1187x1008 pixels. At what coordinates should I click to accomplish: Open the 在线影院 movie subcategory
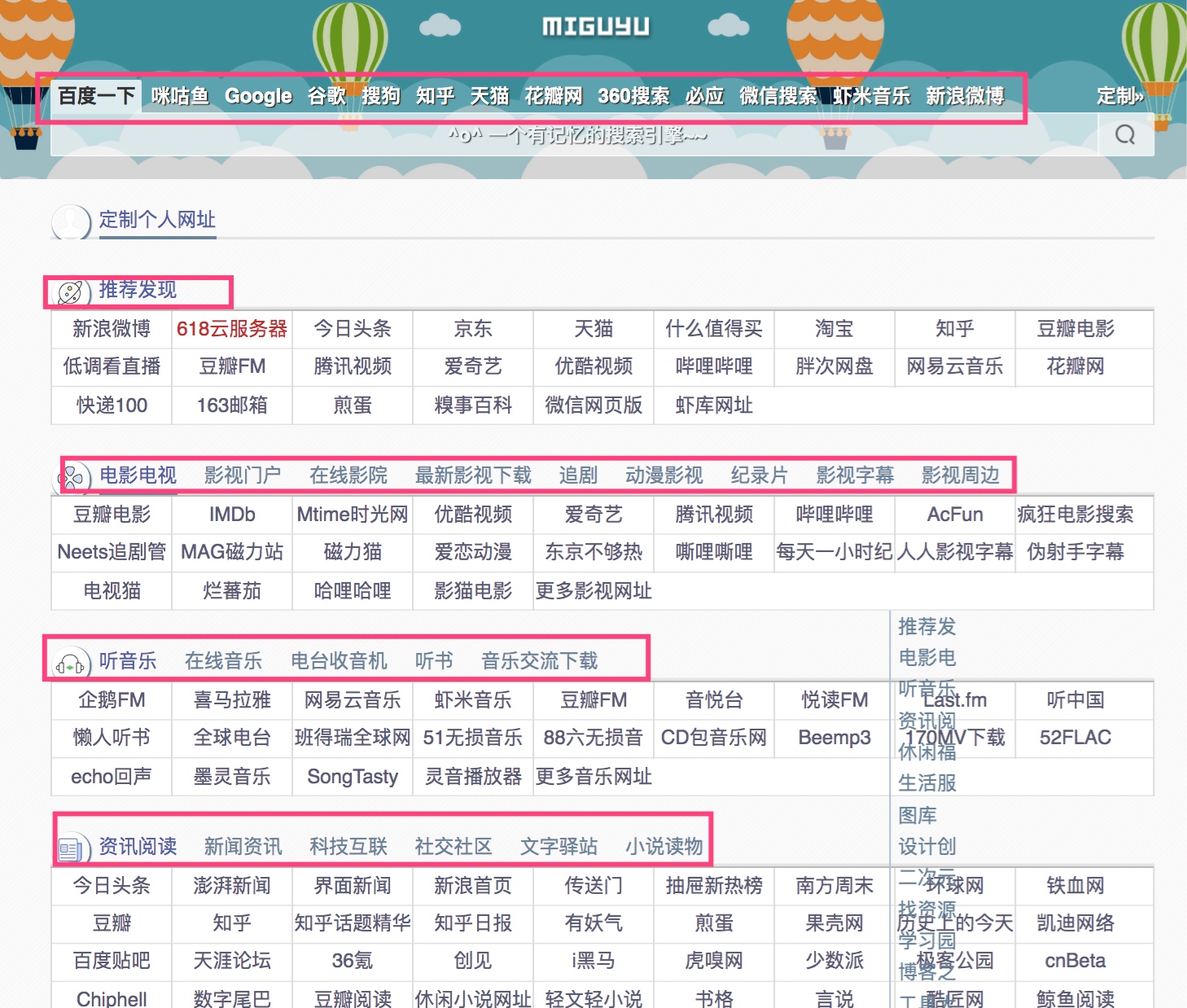(348, 476)
